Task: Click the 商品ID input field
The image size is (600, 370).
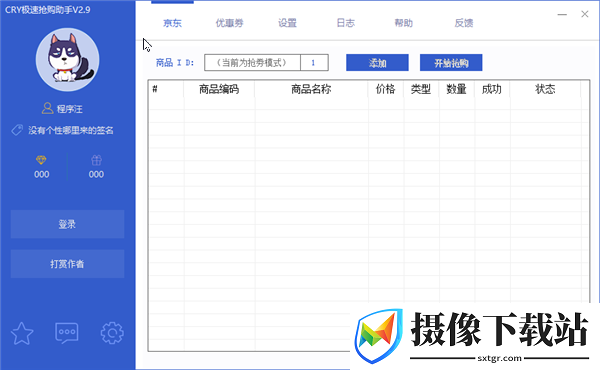Action: 252,62
